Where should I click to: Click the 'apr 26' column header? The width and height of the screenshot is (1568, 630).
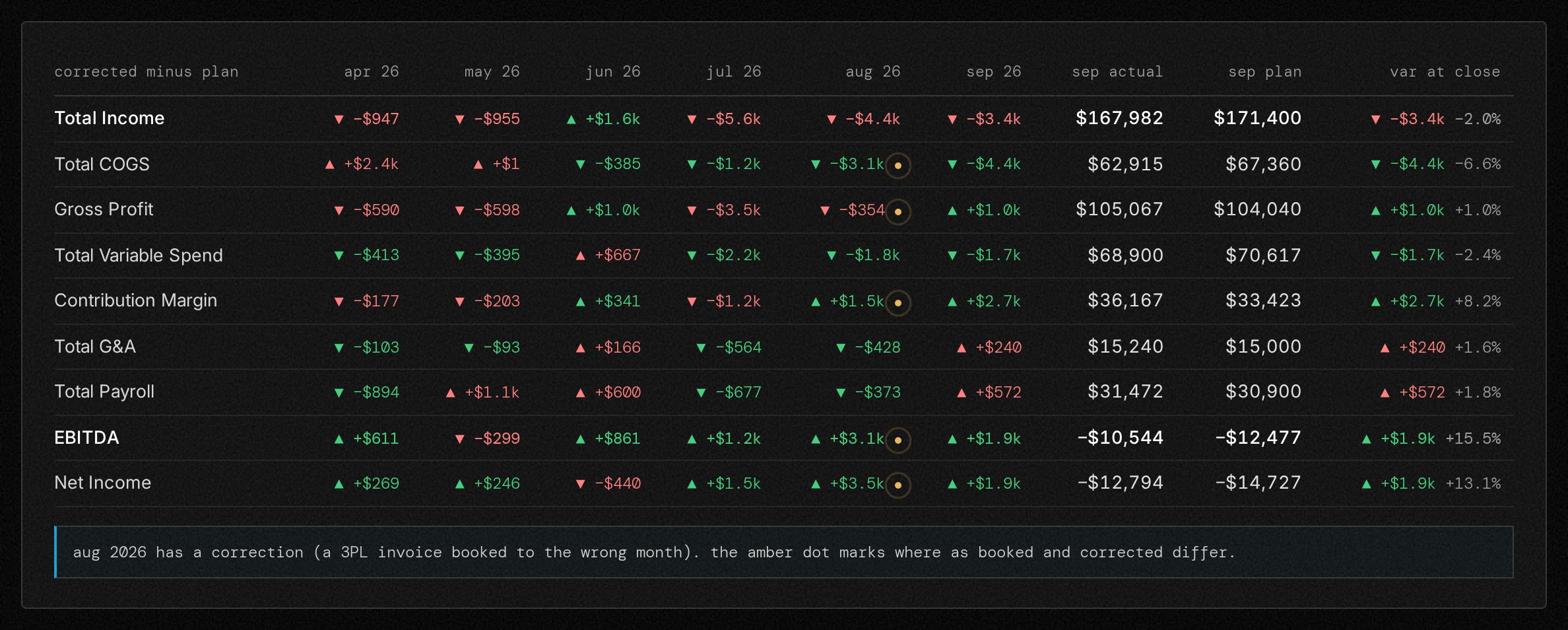point(372,71)
